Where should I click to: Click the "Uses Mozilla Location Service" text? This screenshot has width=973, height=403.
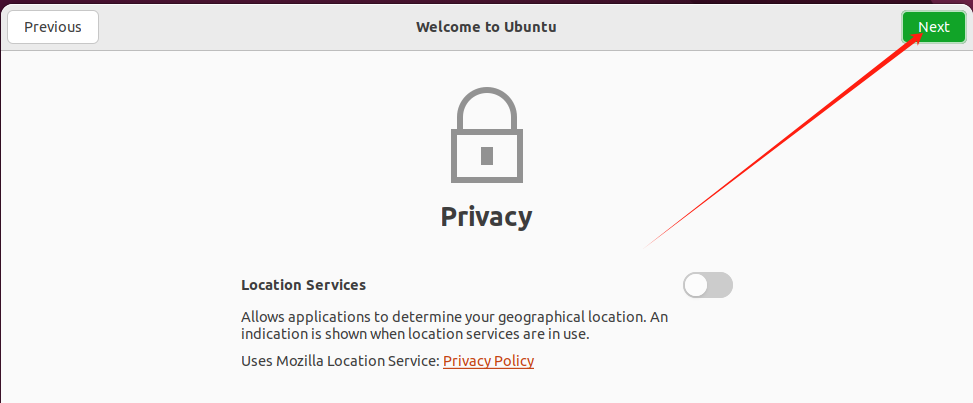click(x=339, y=361)
